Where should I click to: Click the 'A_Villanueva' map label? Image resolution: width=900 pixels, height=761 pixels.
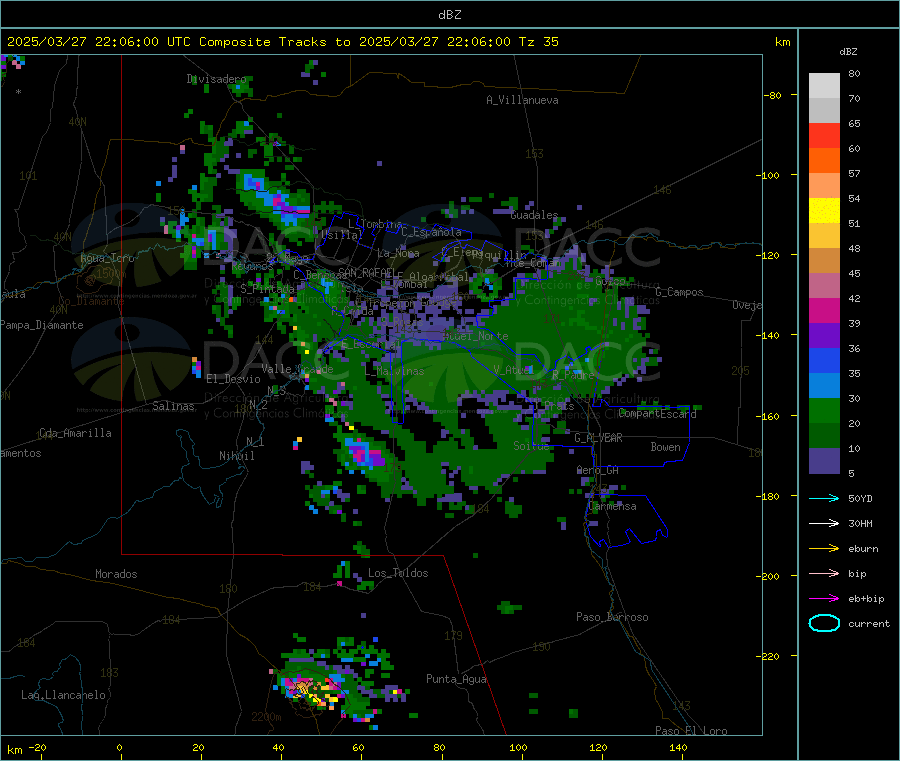[522, 100]
